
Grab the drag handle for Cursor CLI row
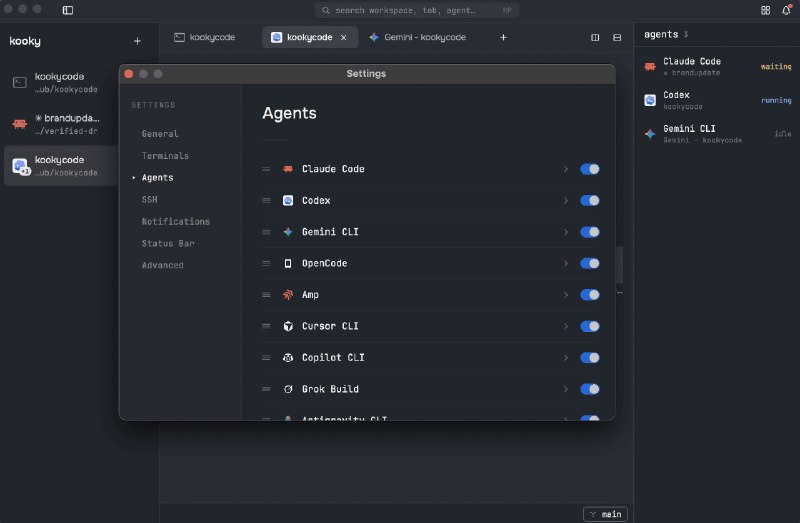[x=266, y=326]
